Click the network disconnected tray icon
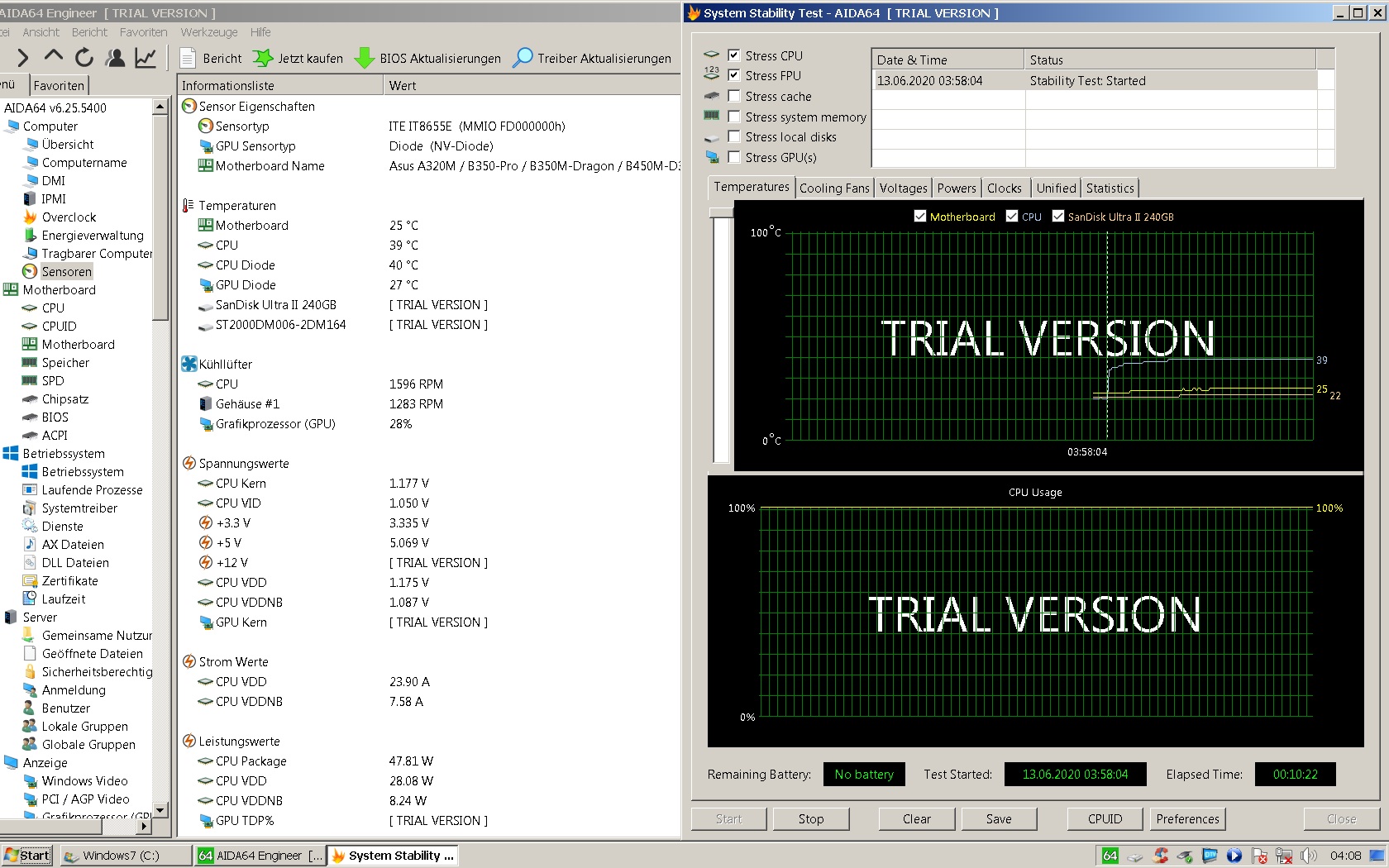 (1284, 856)
